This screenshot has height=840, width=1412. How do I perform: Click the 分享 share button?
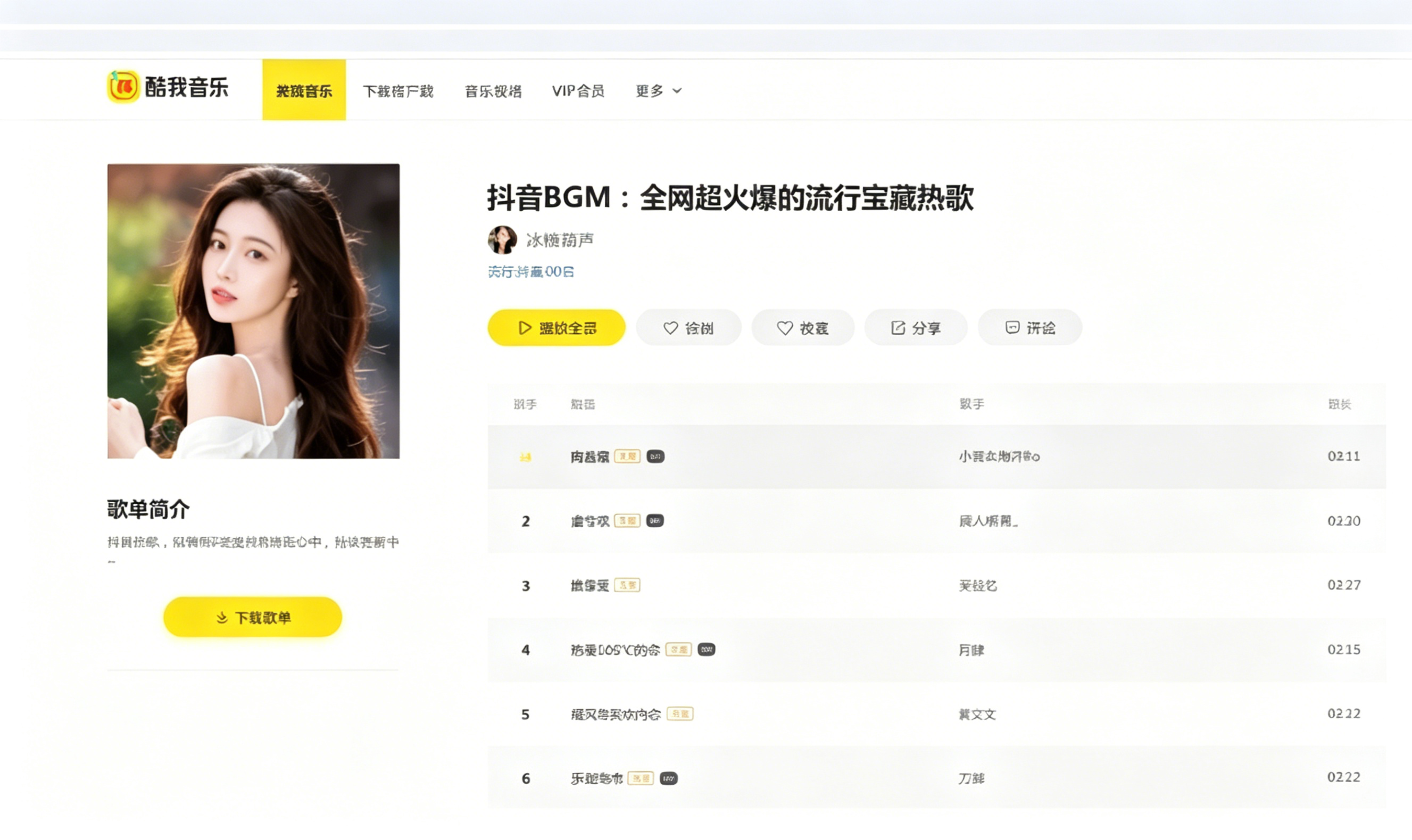916,327
